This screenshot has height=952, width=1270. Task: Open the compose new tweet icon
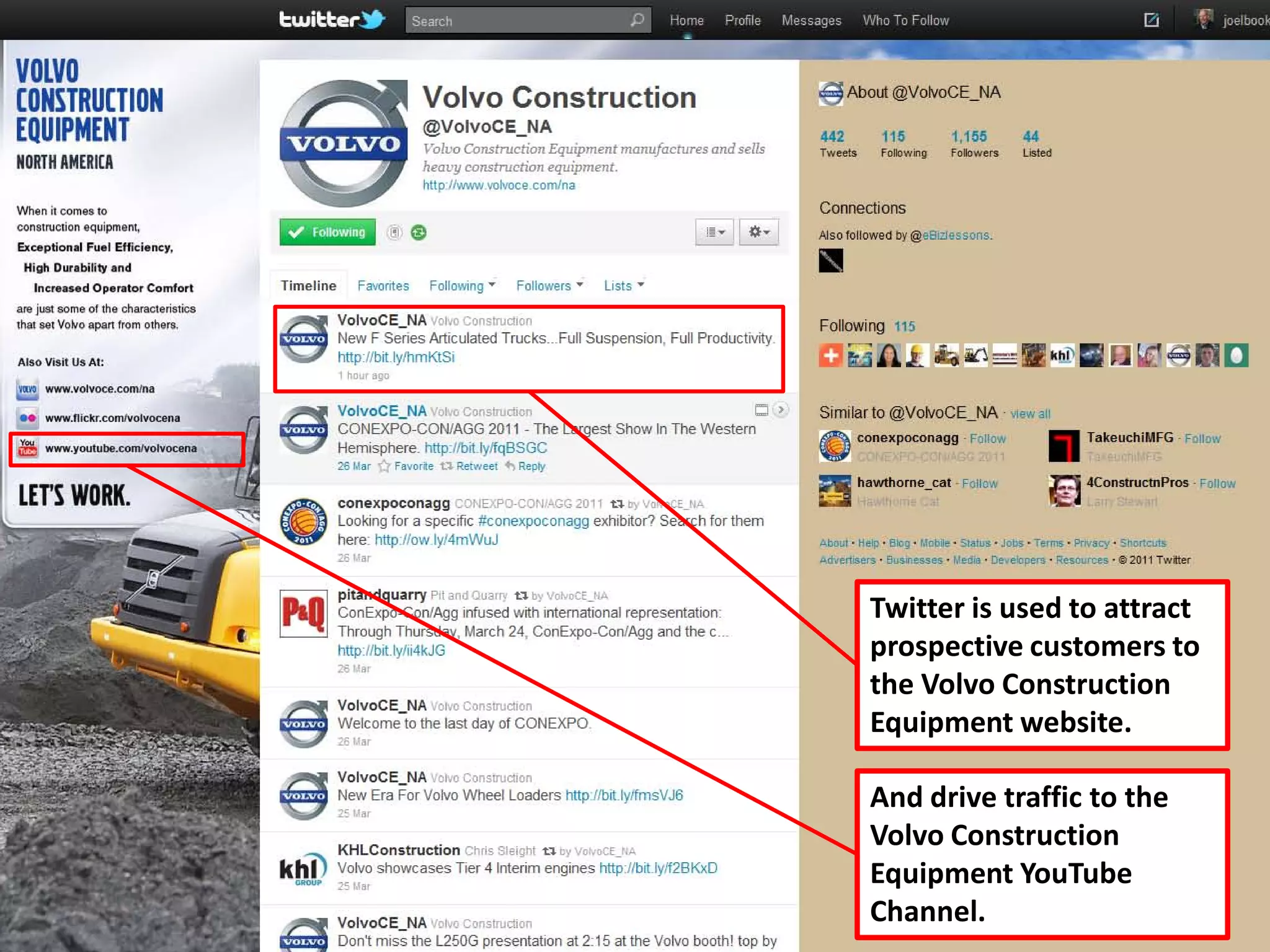coord(1152,20)
